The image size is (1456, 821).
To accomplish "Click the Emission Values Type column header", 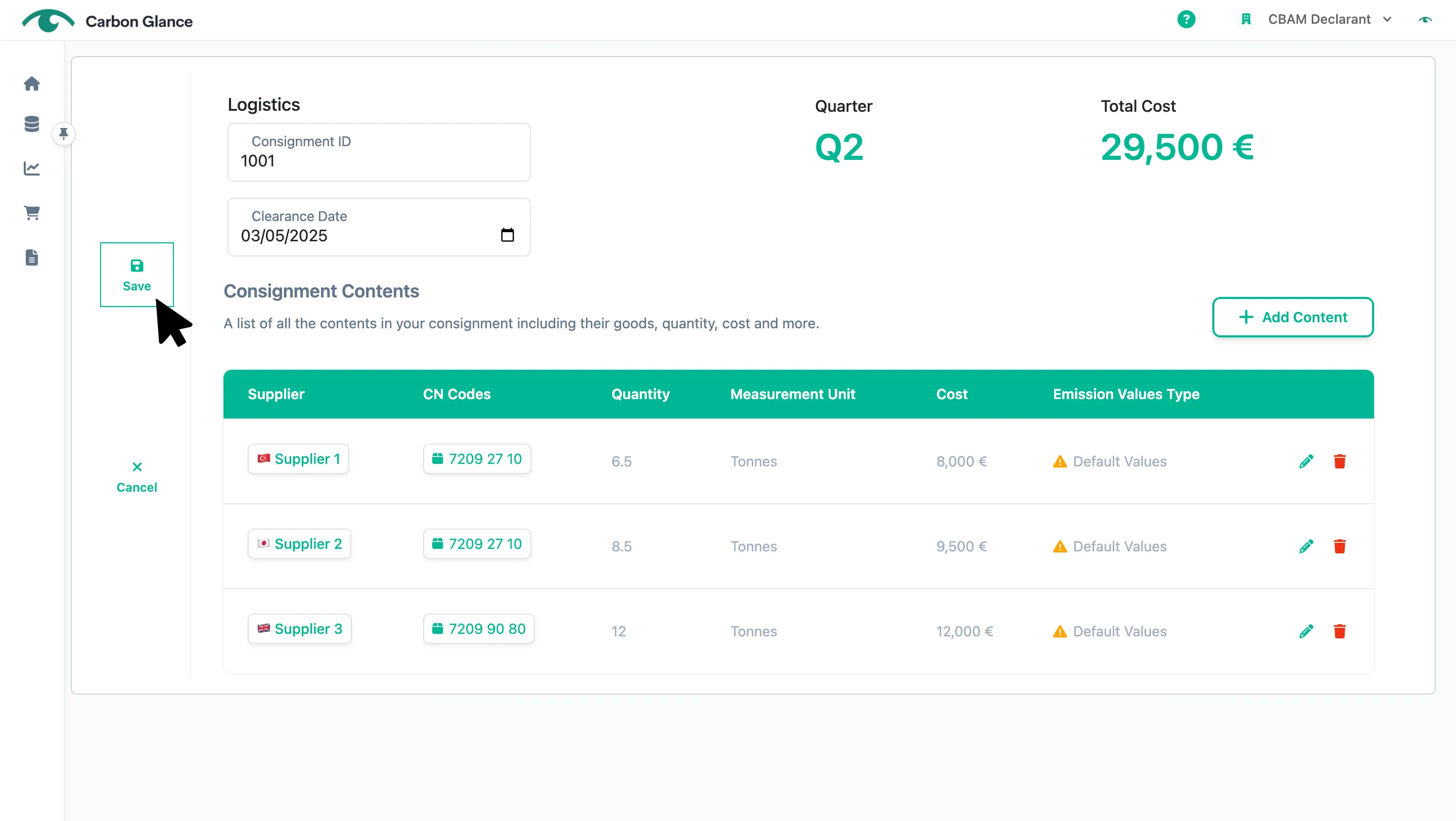I will 1125,394.
